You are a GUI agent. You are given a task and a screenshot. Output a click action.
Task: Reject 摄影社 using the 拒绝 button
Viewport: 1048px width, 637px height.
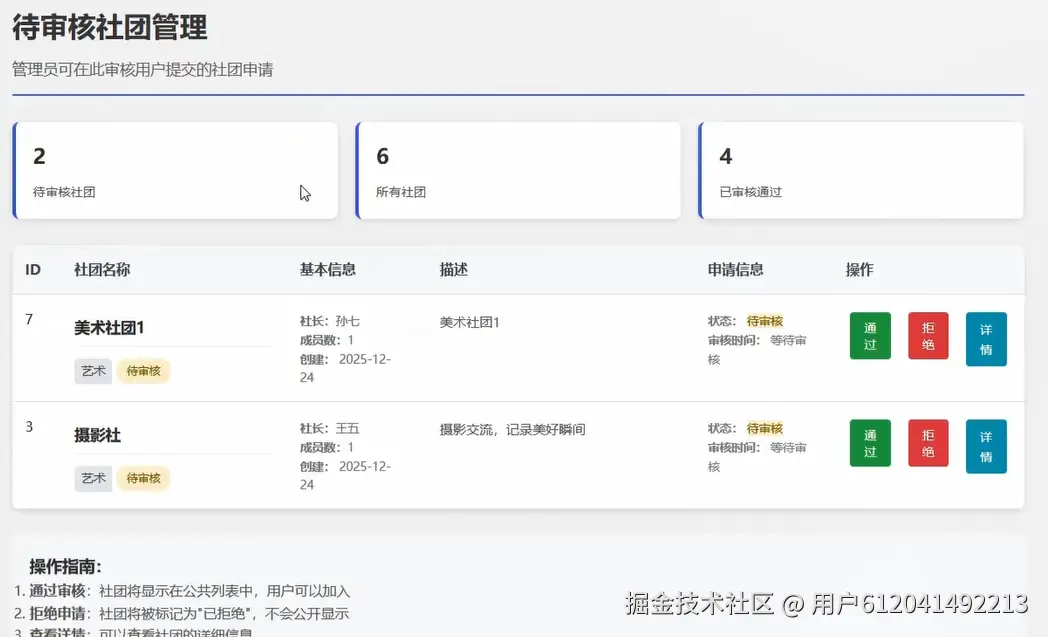click(x=928, y=443)
